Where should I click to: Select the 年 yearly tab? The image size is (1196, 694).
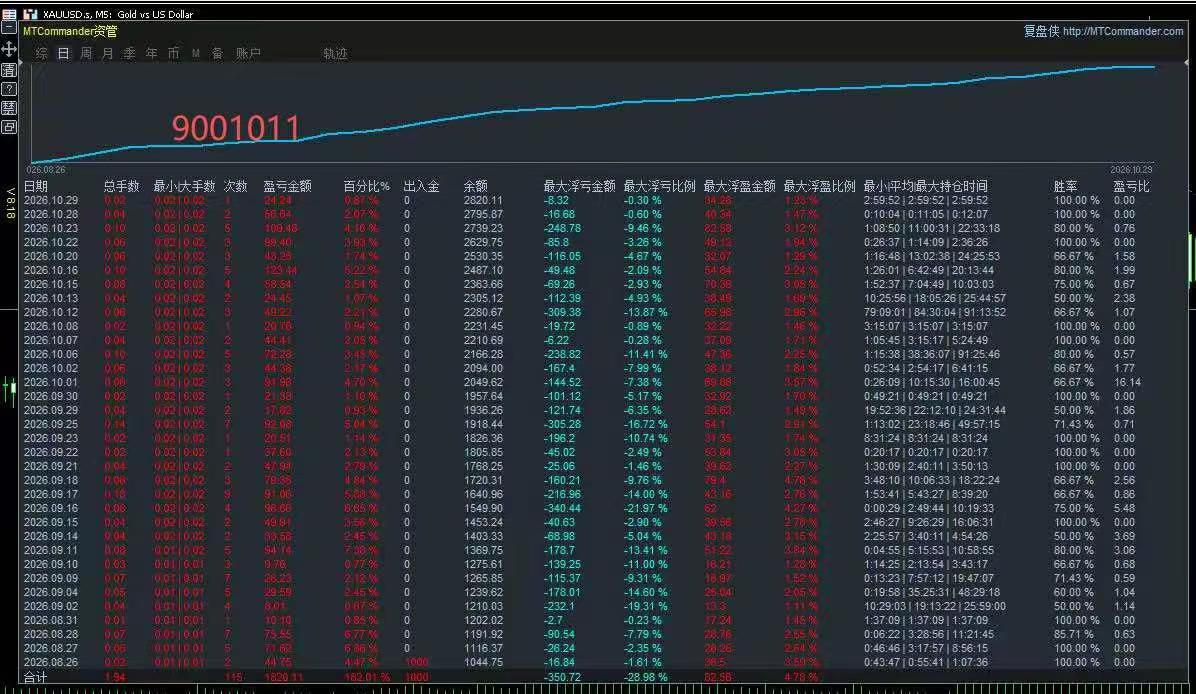coord(152,53)
